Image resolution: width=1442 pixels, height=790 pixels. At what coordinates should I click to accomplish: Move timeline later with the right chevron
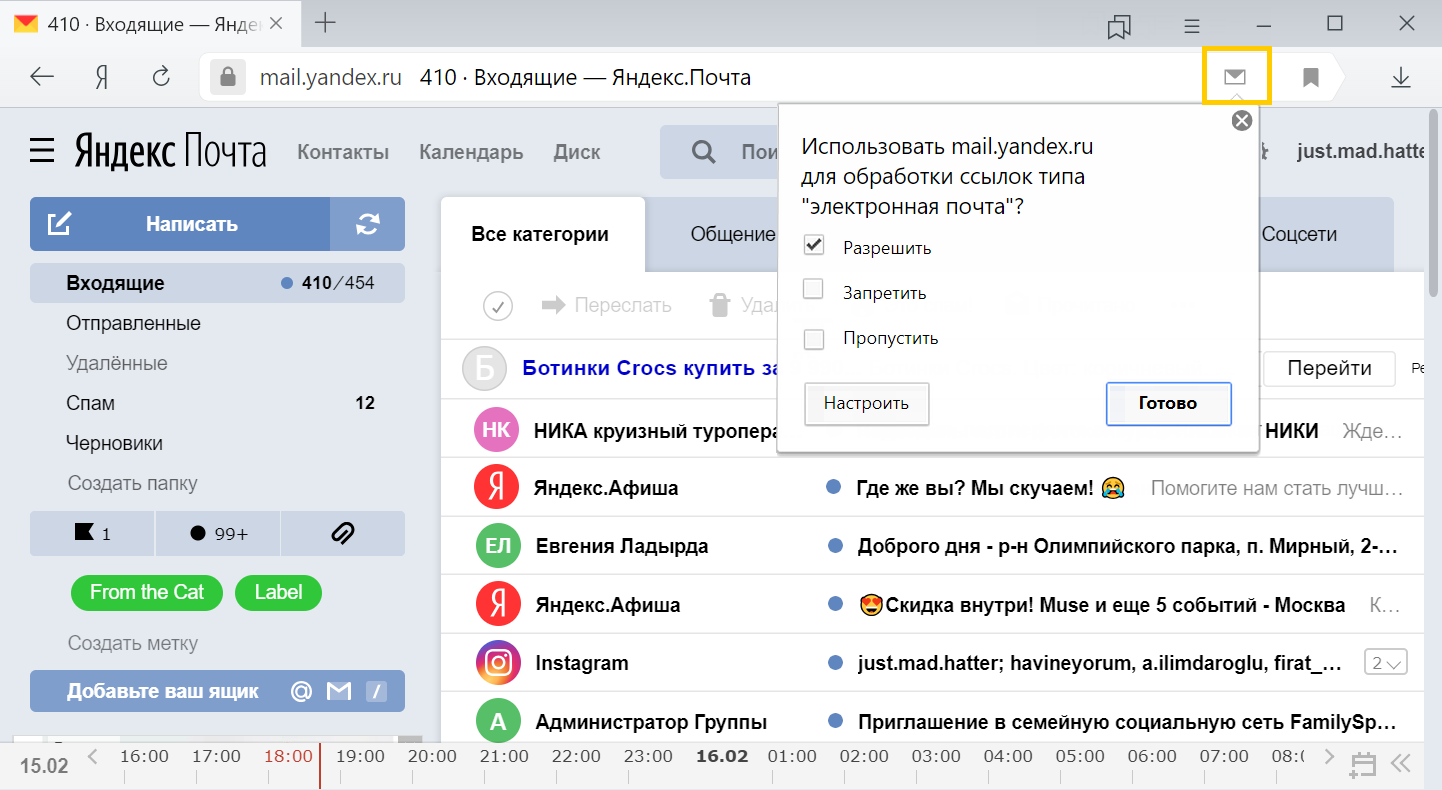click(x=1329, y=755)
